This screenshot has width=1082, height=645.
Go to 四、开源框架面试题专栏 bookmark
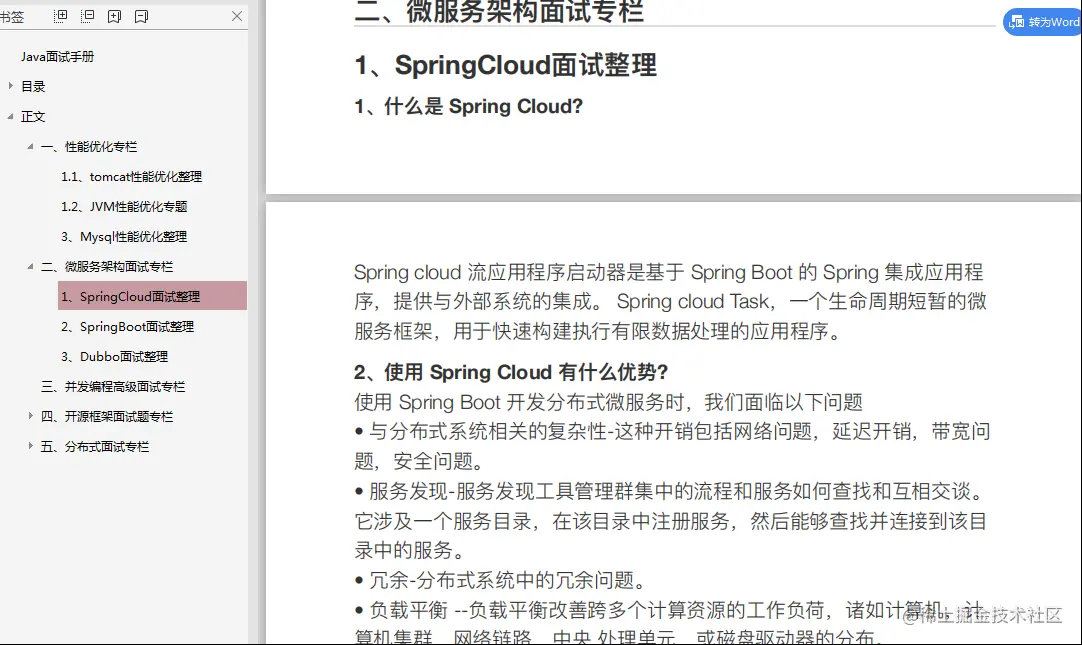pyautogui.click(x=107, y=416)
